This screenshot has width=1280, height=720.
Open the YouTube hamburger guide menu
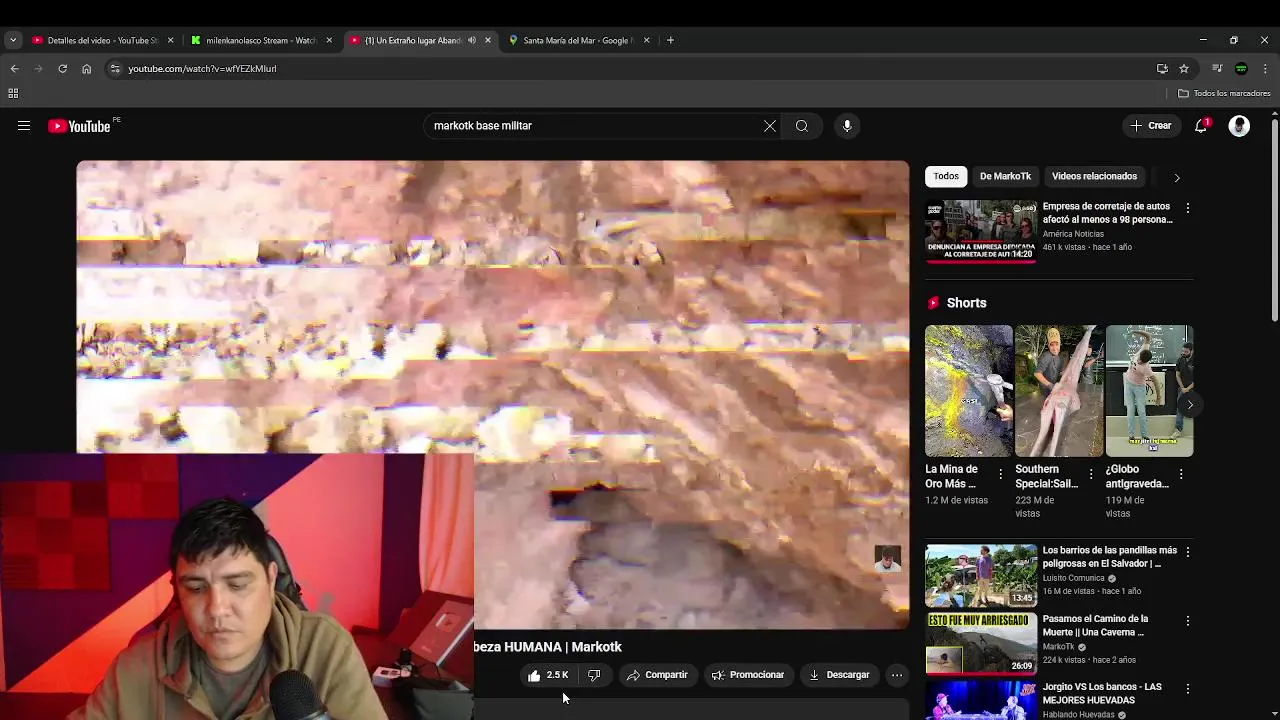[x=24, y=126]
